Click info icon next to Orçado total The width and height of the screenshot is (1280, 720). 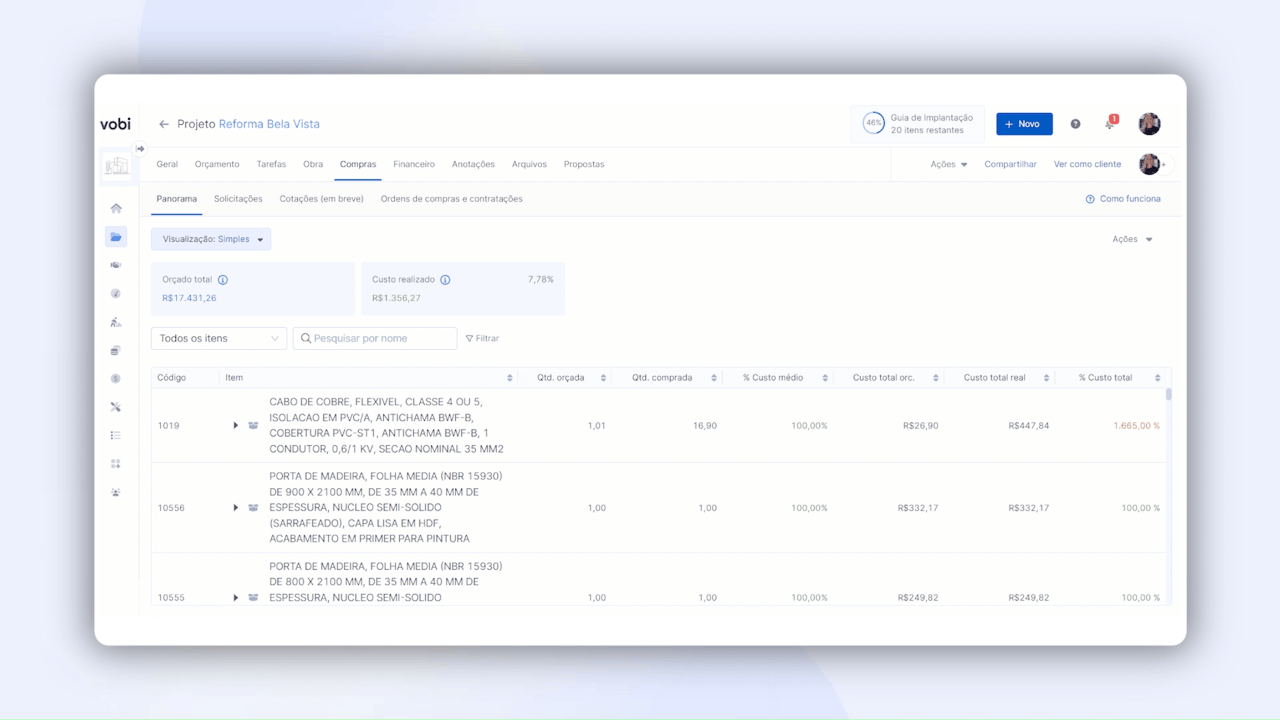tap(223, 280)
